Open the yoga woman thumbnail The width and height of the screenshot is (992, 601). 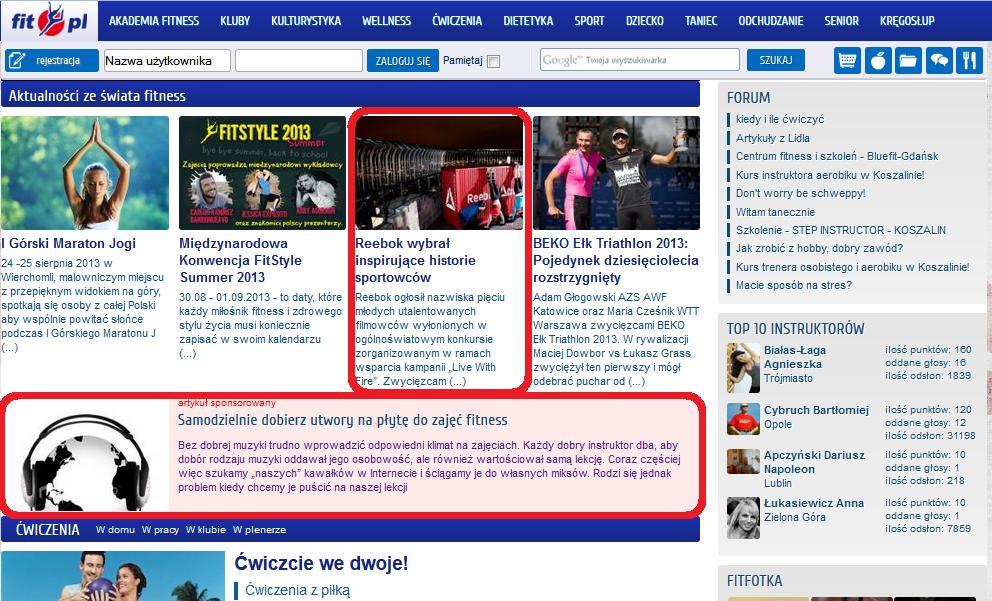tap(85, 173)
